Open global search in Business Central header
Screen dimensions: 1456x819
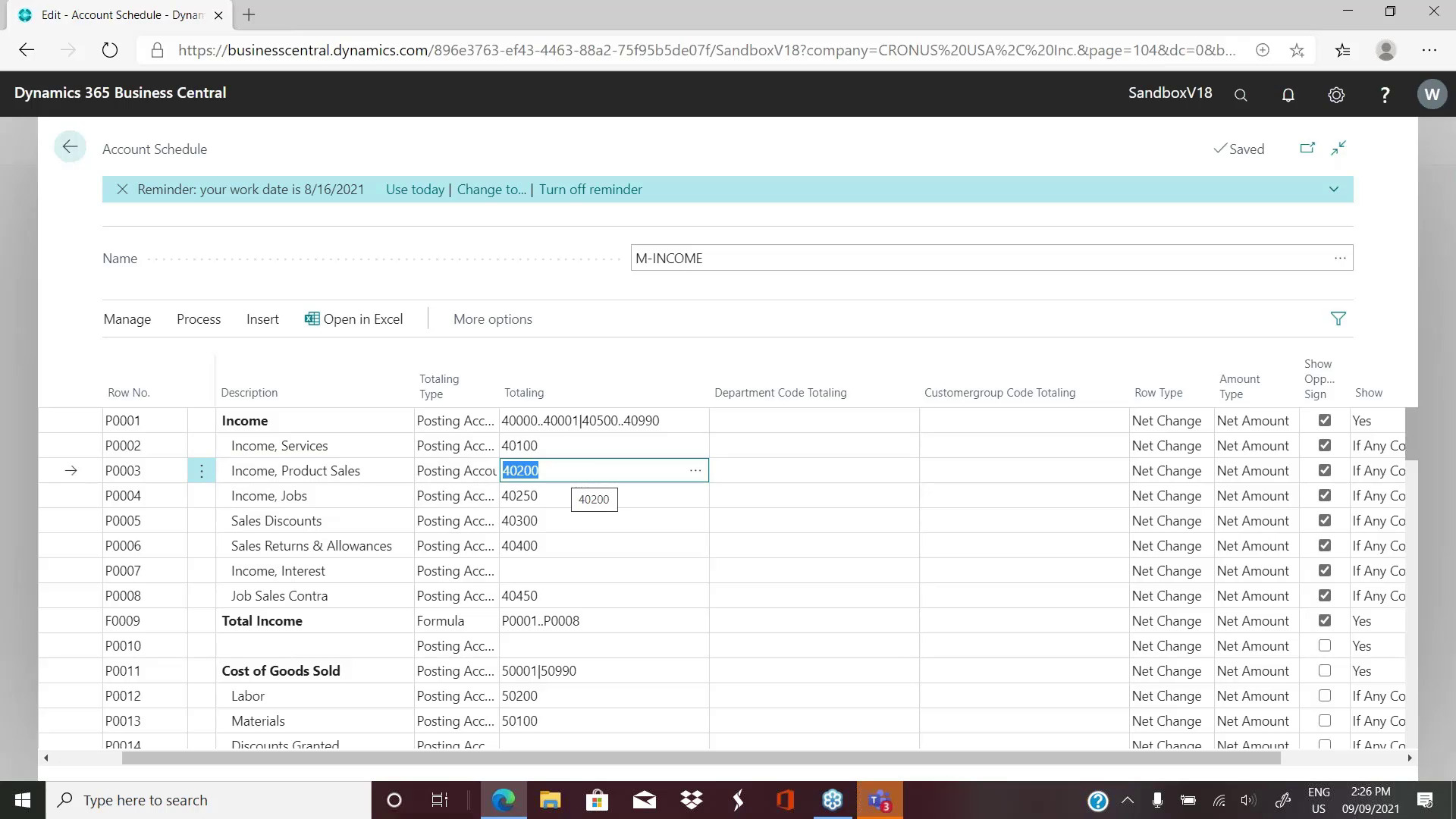[x=1240, y=94]
